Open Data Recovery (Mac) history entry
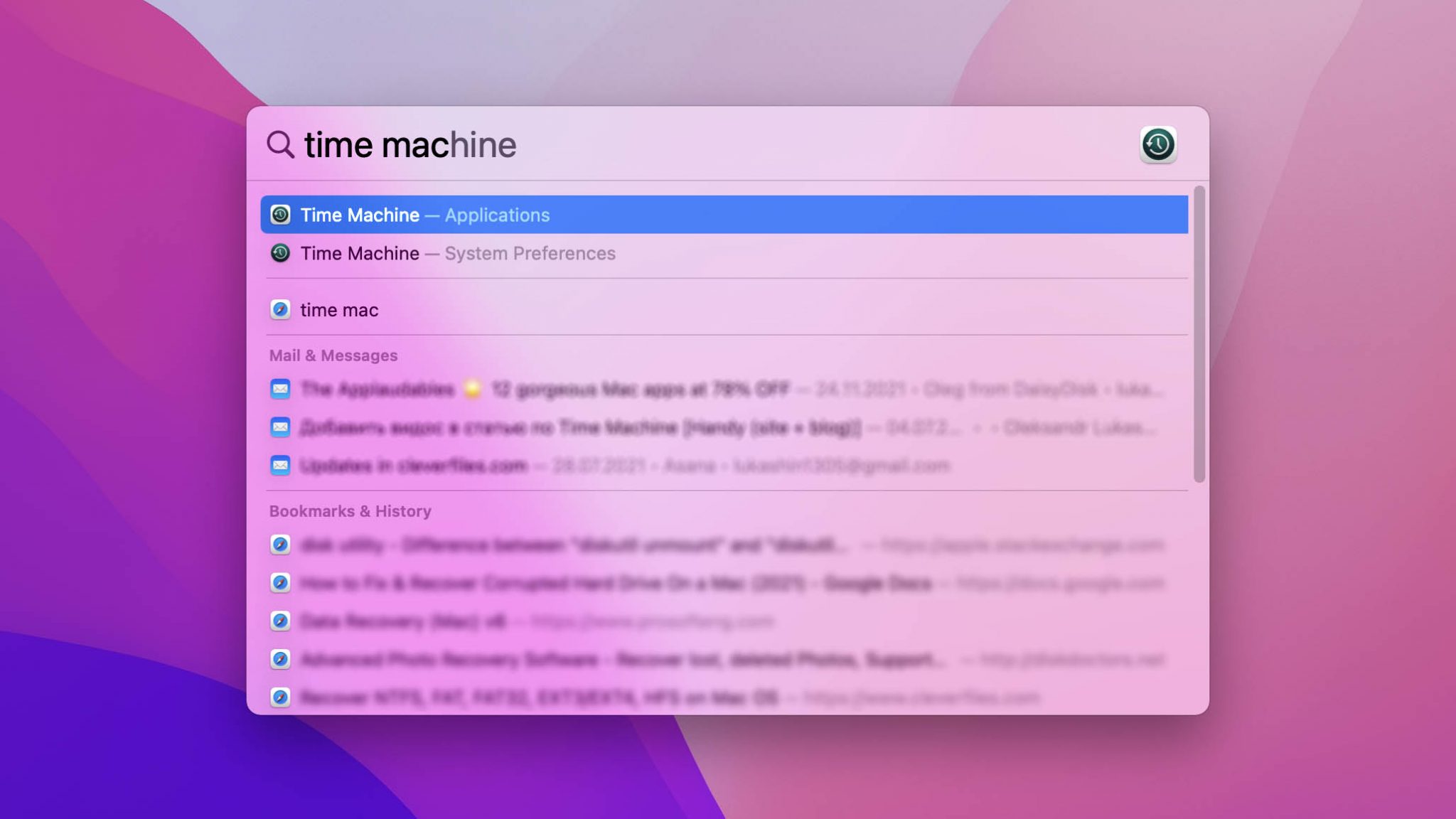1456x819 pixels. tap(402, 621)
